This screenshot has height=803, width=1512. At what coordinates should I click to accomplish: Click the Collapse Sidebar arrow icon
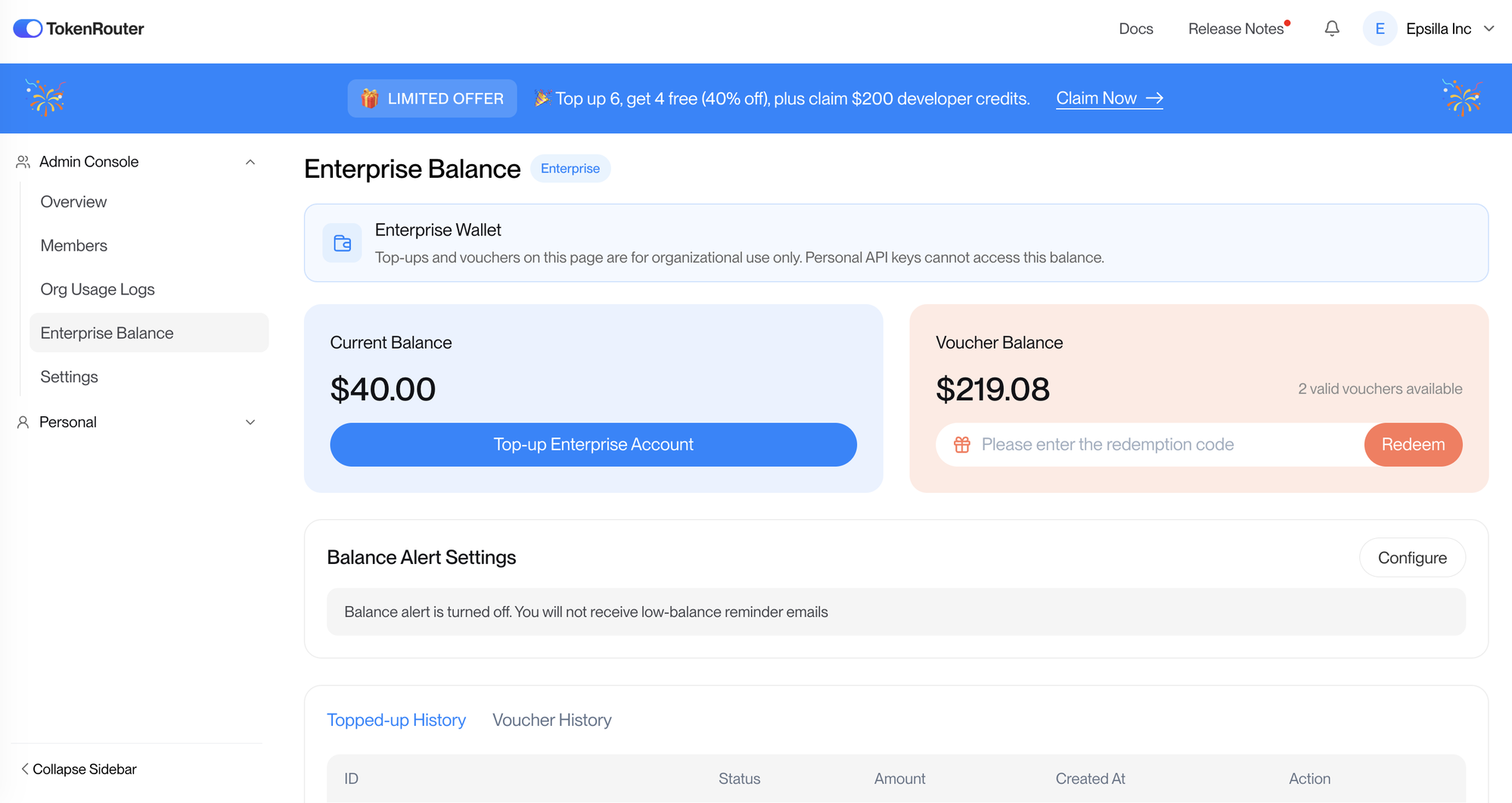pyautogui.click(x=25, y=769)
